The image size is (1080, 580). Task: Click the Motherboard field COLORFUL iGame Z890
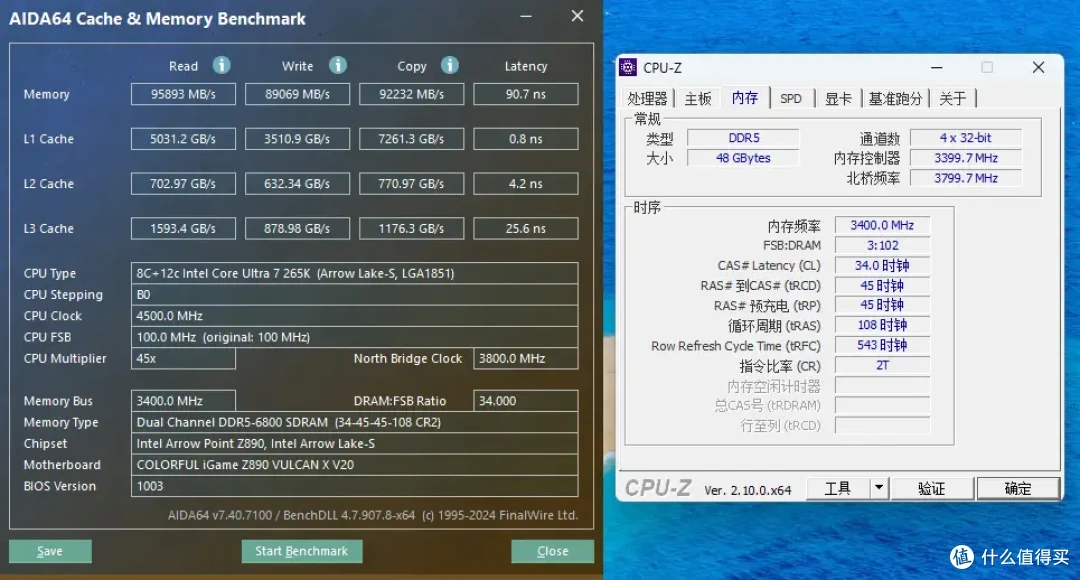(354, 465)
